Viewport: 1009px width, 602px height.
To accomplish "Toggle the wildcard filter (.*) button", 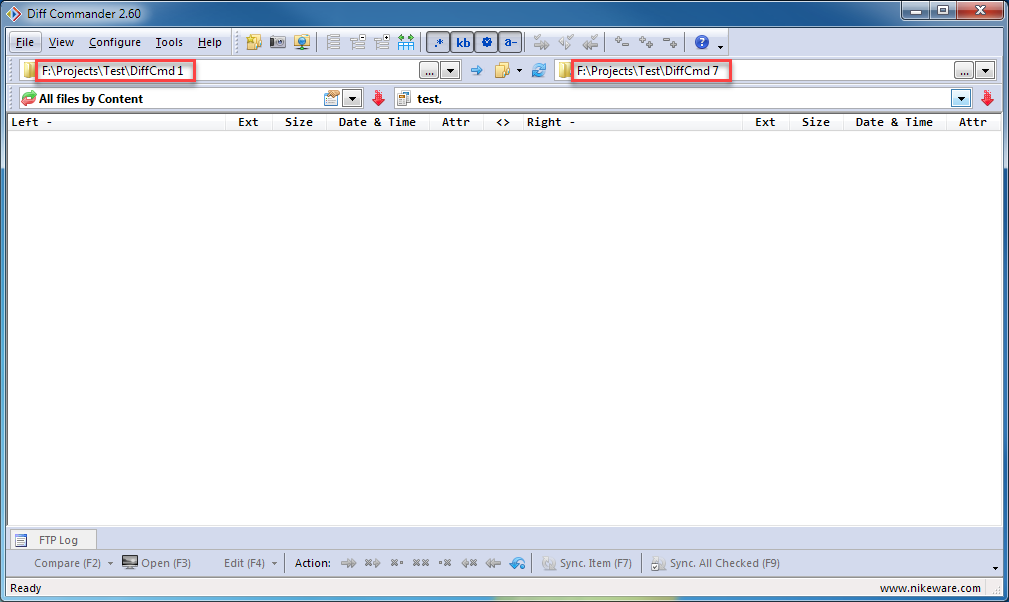I will click(438, 42).
